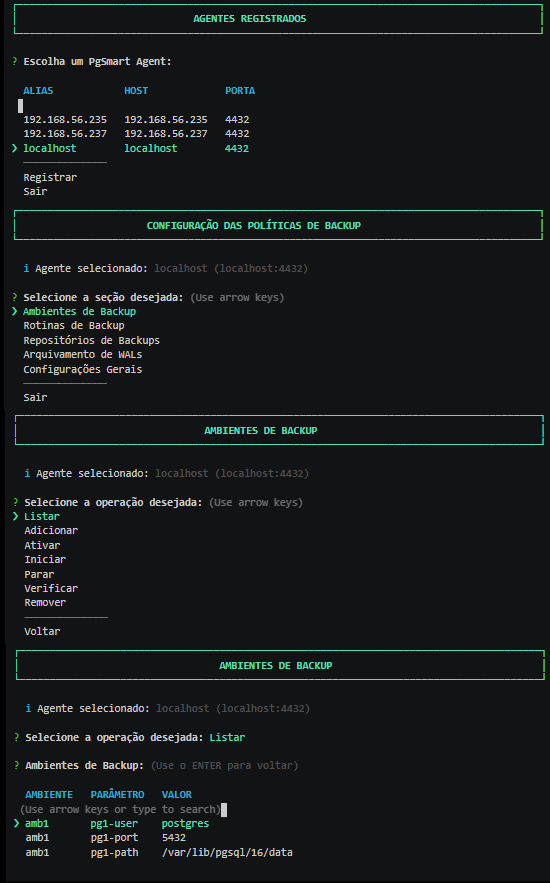Screen dimensions: 550x883
Task: Select the amb1 pg1-user row
Action: coord(117,823)
